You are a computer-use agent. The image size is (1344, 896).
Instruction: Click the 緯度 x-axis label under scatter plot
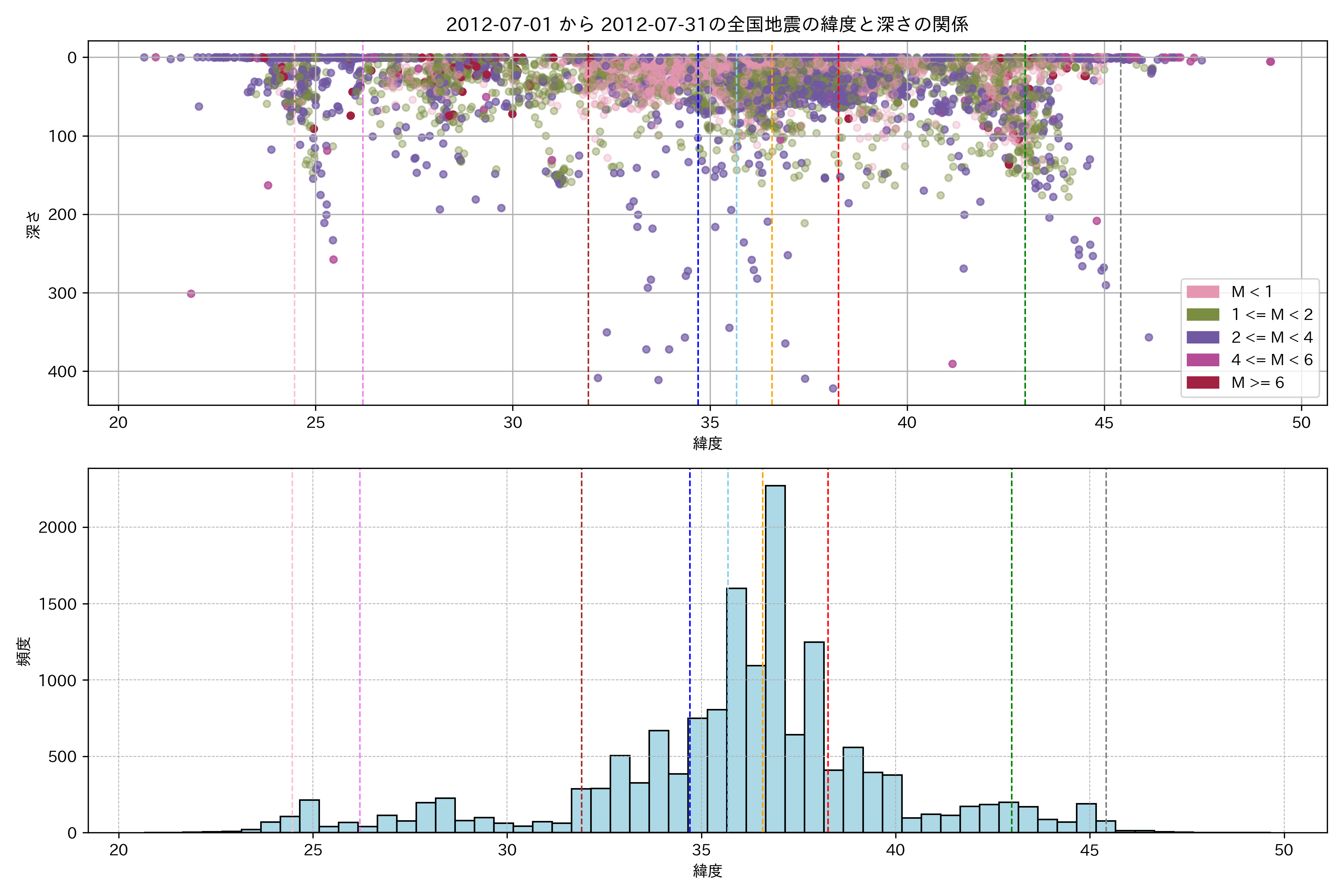[x=707, y=444]
